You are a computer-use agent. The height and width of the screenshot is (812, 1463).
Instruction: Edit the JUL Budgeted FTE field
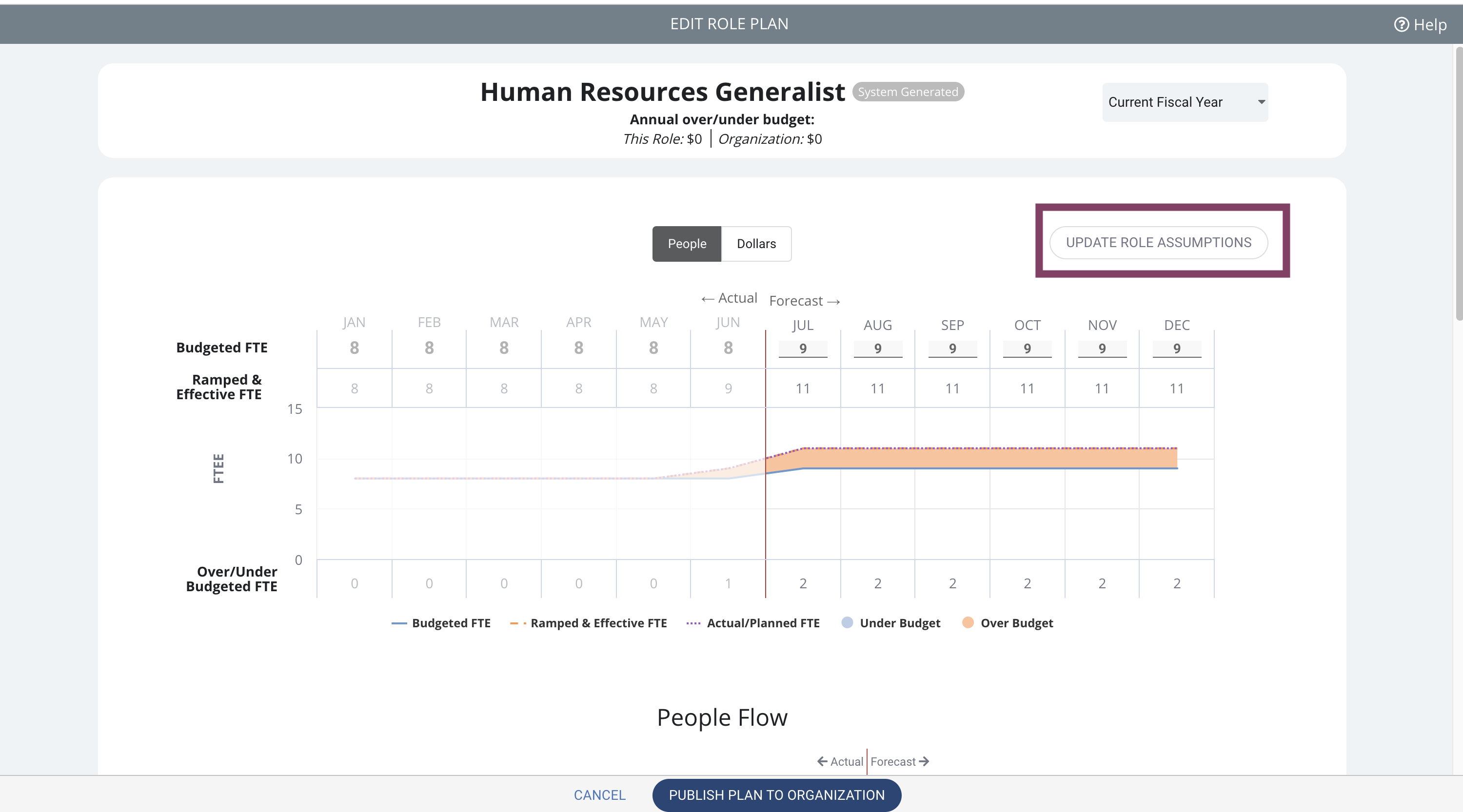803,348
